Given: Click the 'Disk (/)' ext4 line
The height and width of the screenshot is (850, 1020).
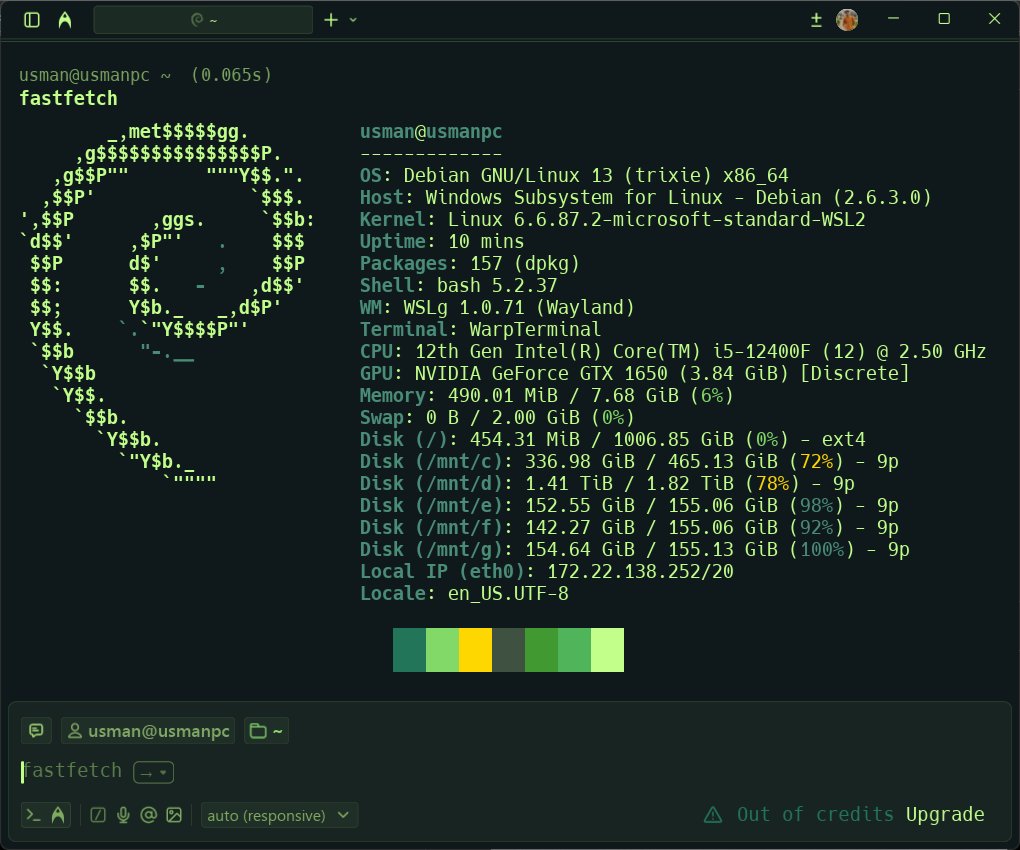Looking at the screenshot, I should [613, 440].
